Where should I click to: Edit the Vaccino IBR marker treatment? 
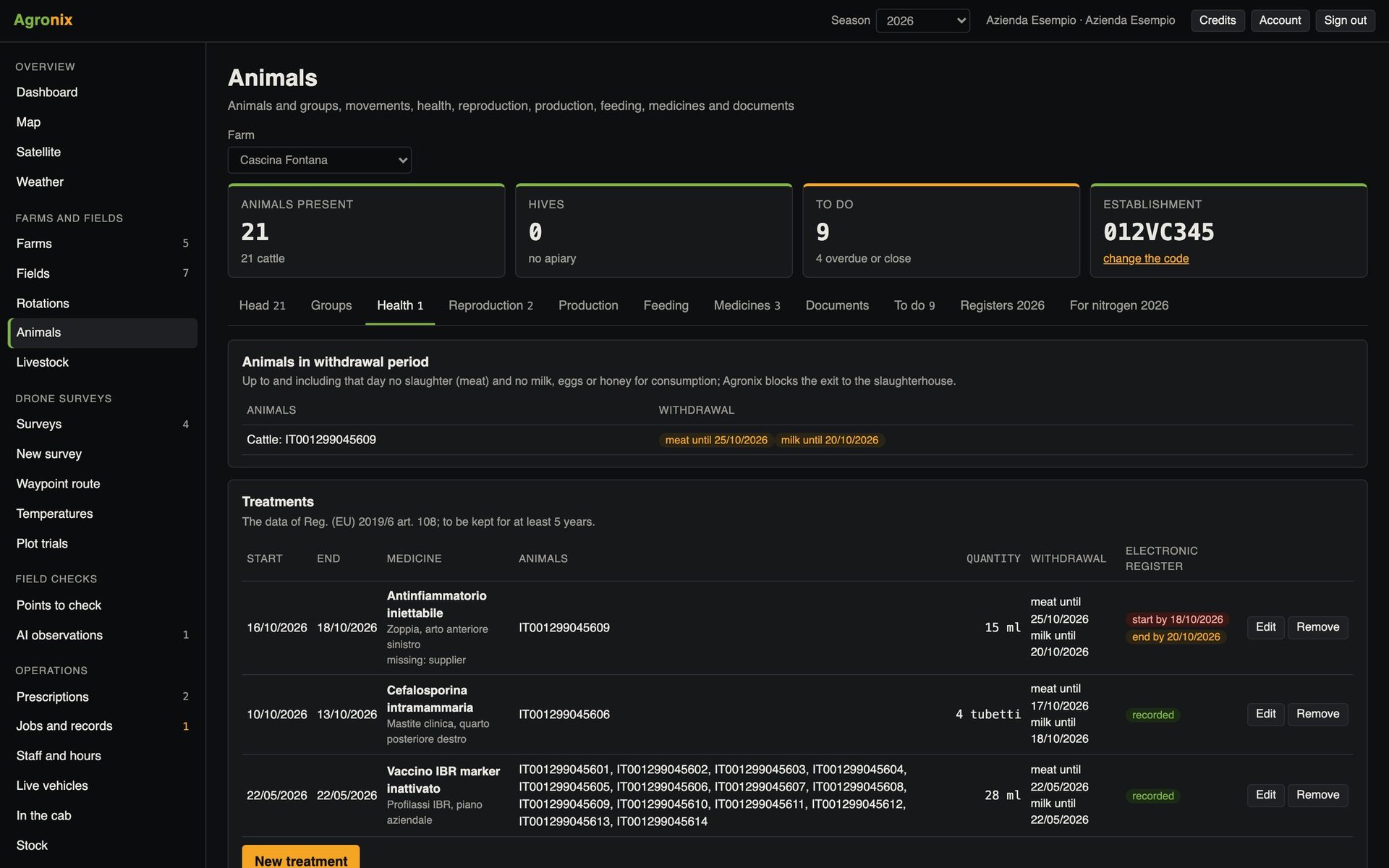click(x=1265, y=795)
